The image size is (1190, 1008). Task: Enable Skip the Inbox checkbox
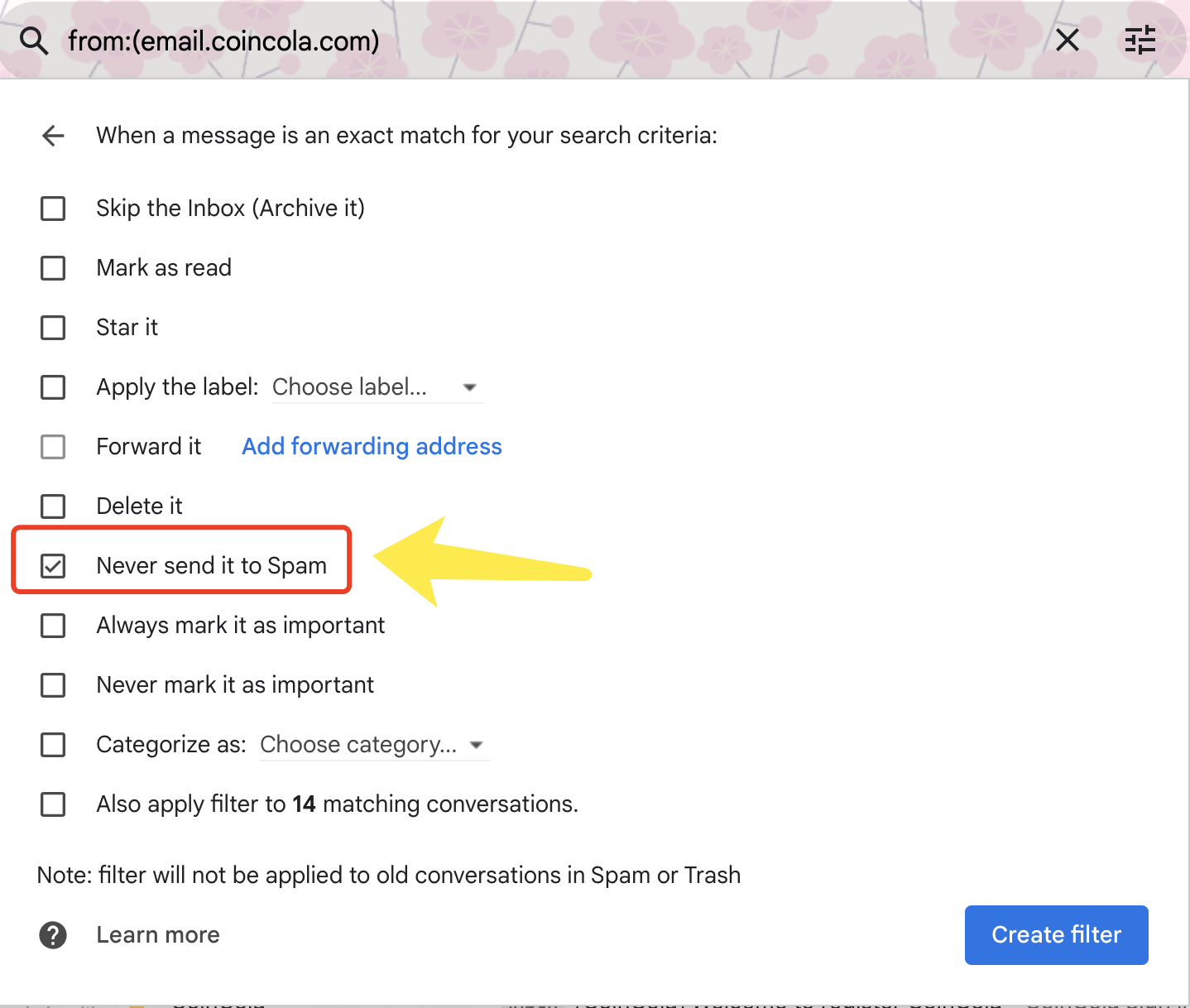pyautogui.click(x=53, y=209)
